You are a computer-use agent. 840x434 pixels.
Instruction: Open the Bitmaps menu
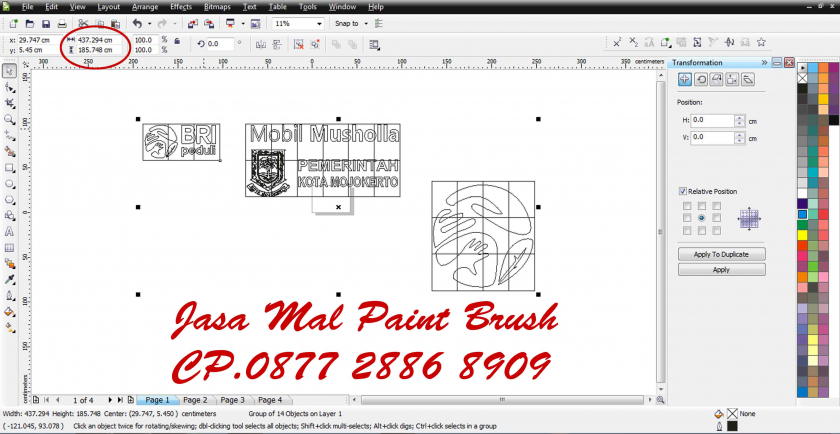tap(216, 7)
